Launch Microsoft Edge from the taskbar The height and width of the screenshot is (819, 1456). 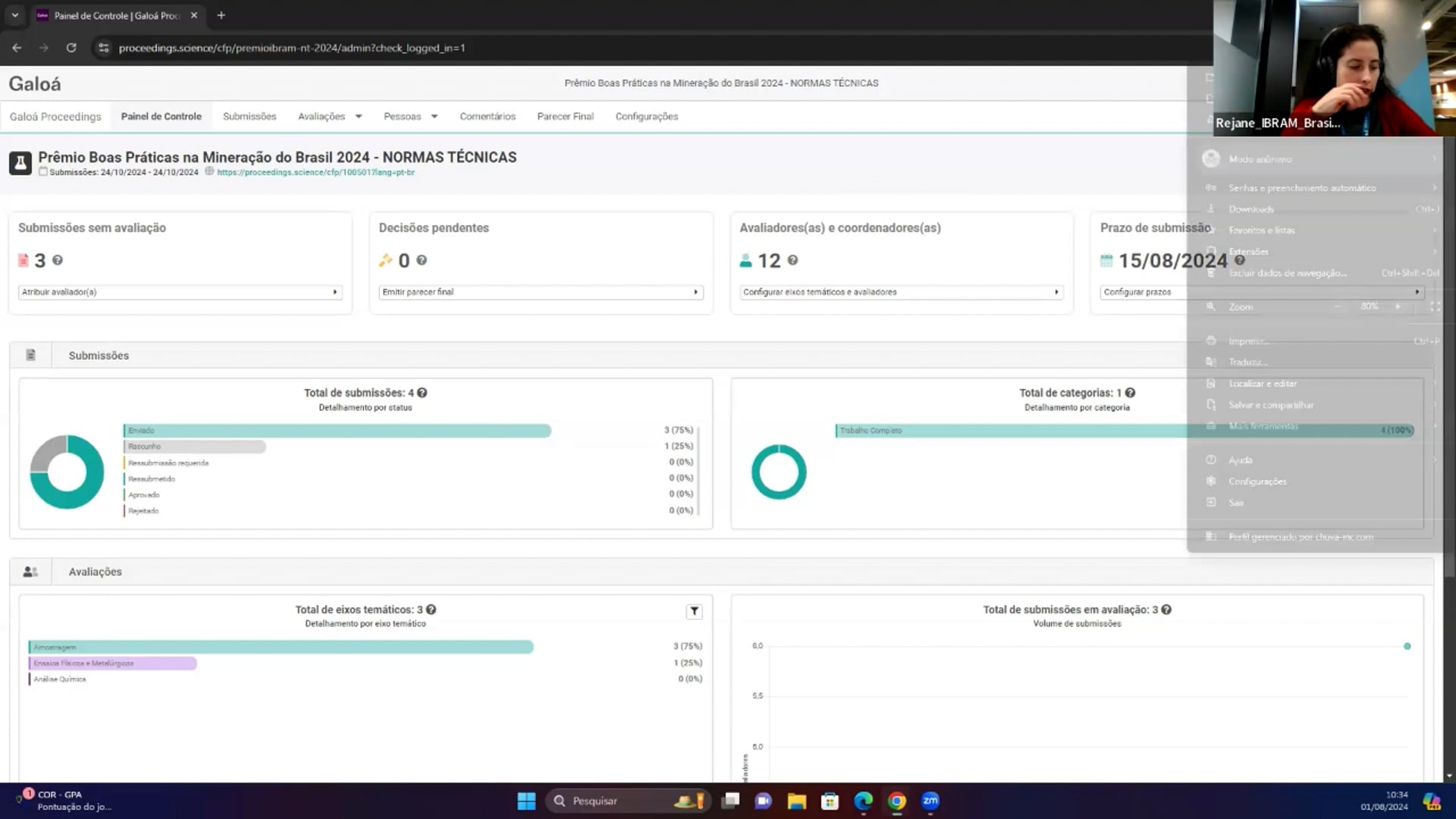tap(864, 801)
